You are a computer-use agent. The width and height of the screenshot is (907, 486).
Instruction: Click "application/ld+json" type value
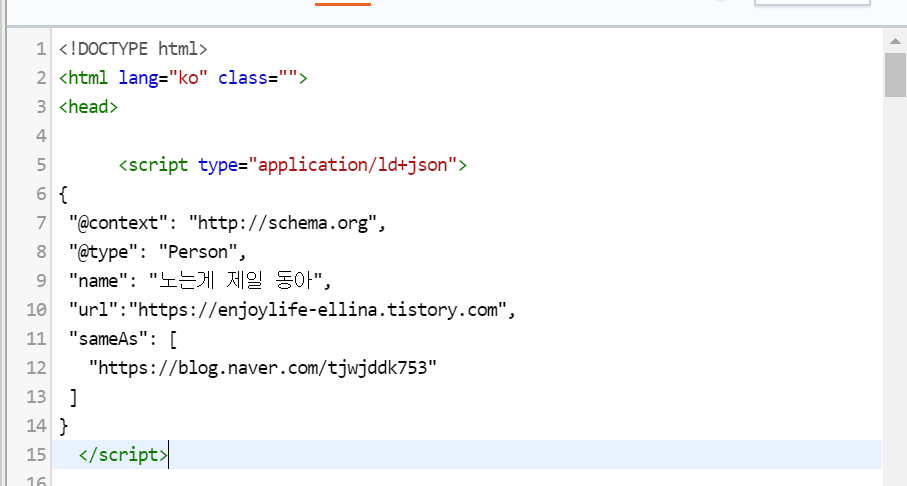click(352, 165)
